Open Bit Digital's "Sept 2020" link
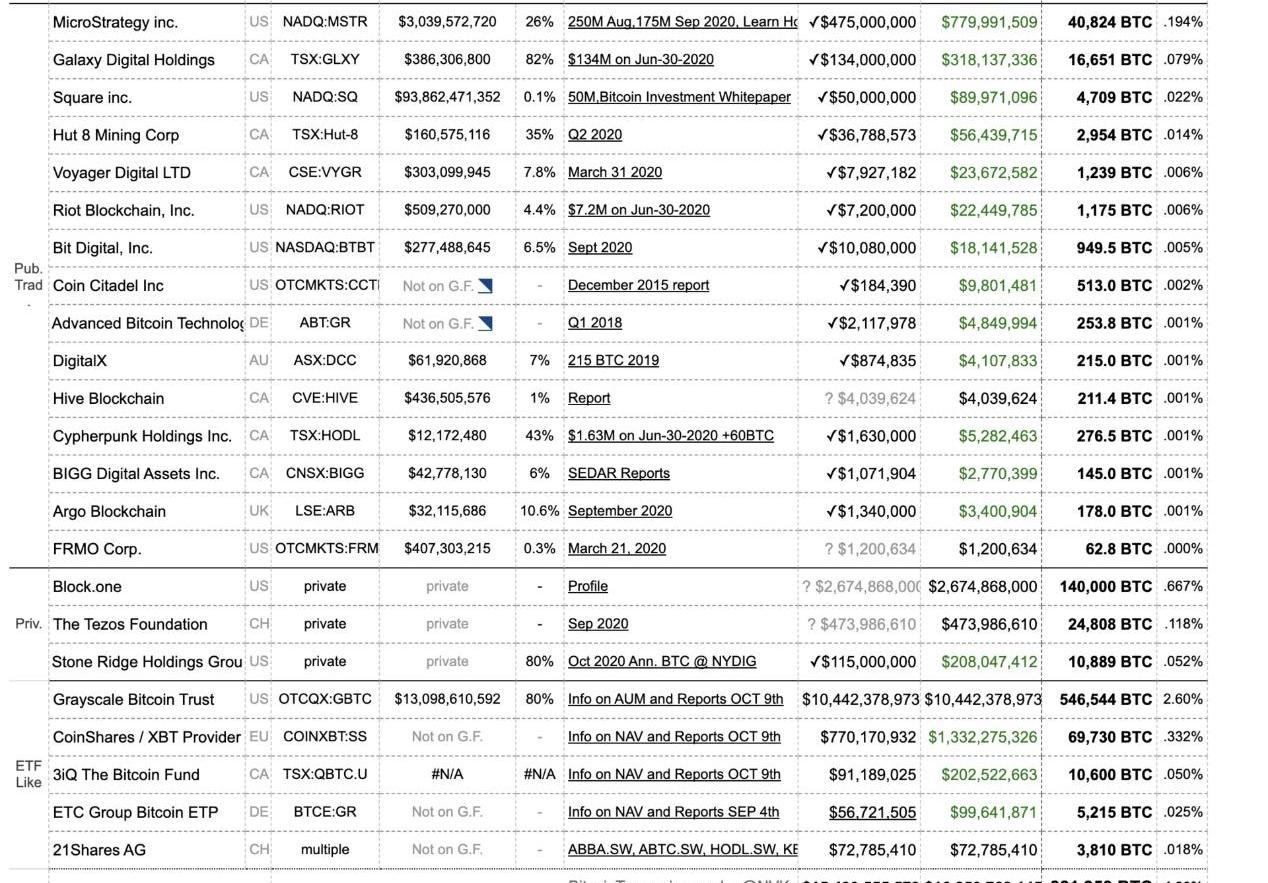 point(599,248)
